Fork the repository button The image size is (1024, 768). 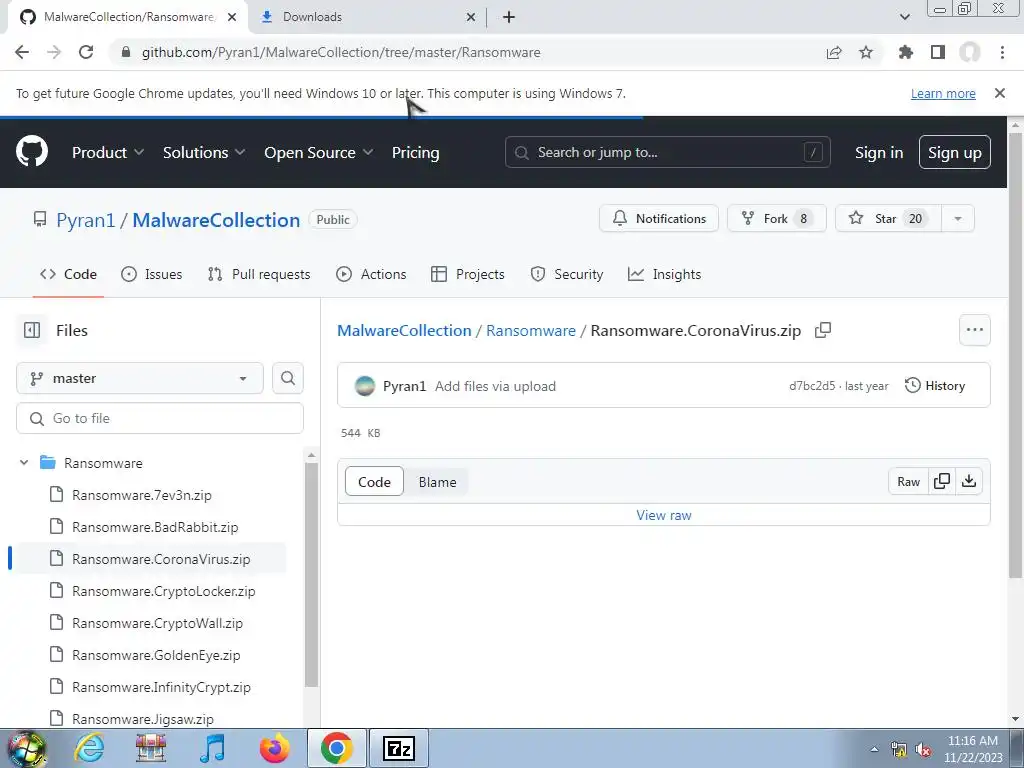point(776,219)
